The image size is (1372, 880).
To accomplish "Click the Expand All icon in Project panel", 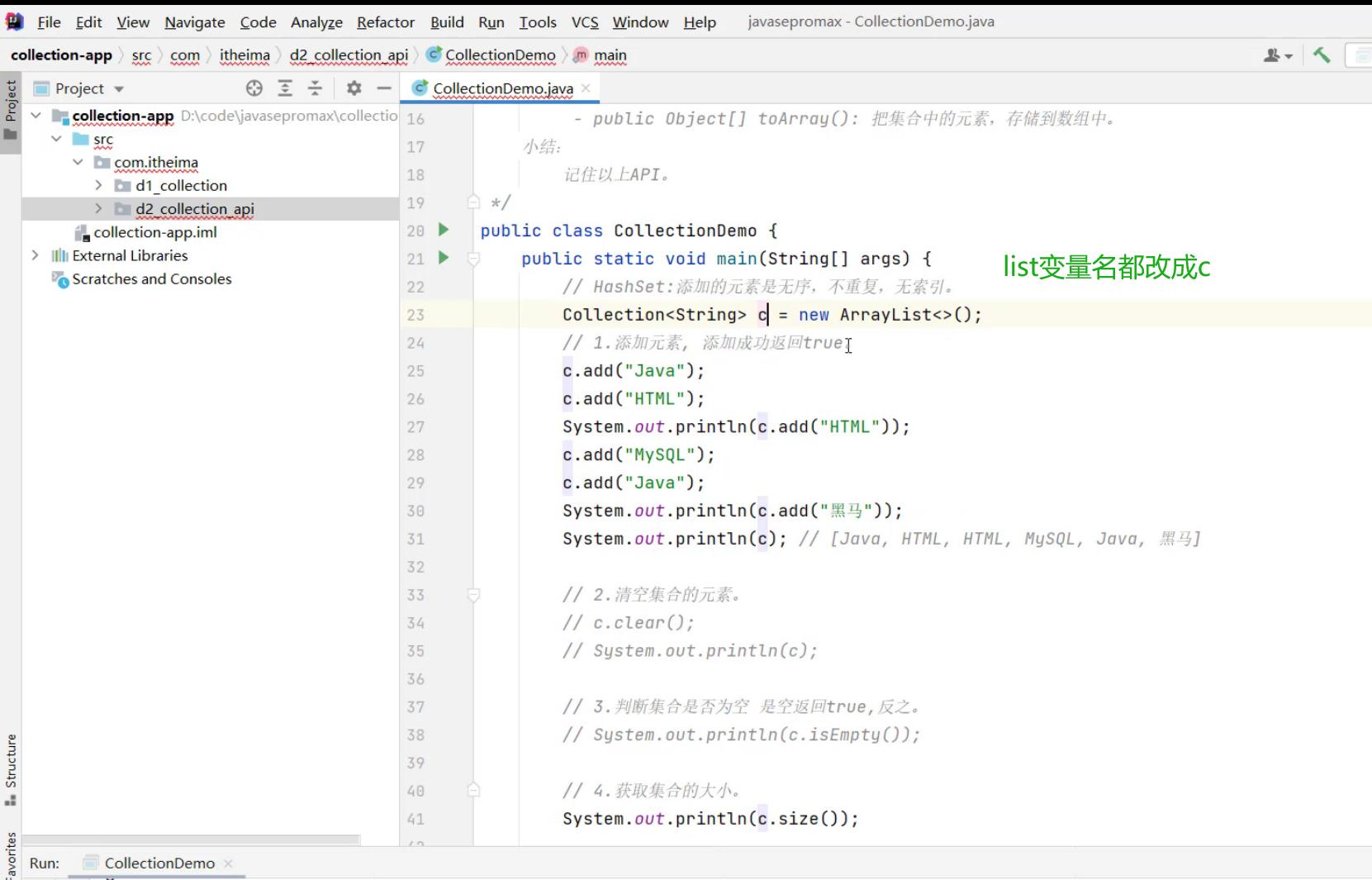I will [x=285, y=88].
